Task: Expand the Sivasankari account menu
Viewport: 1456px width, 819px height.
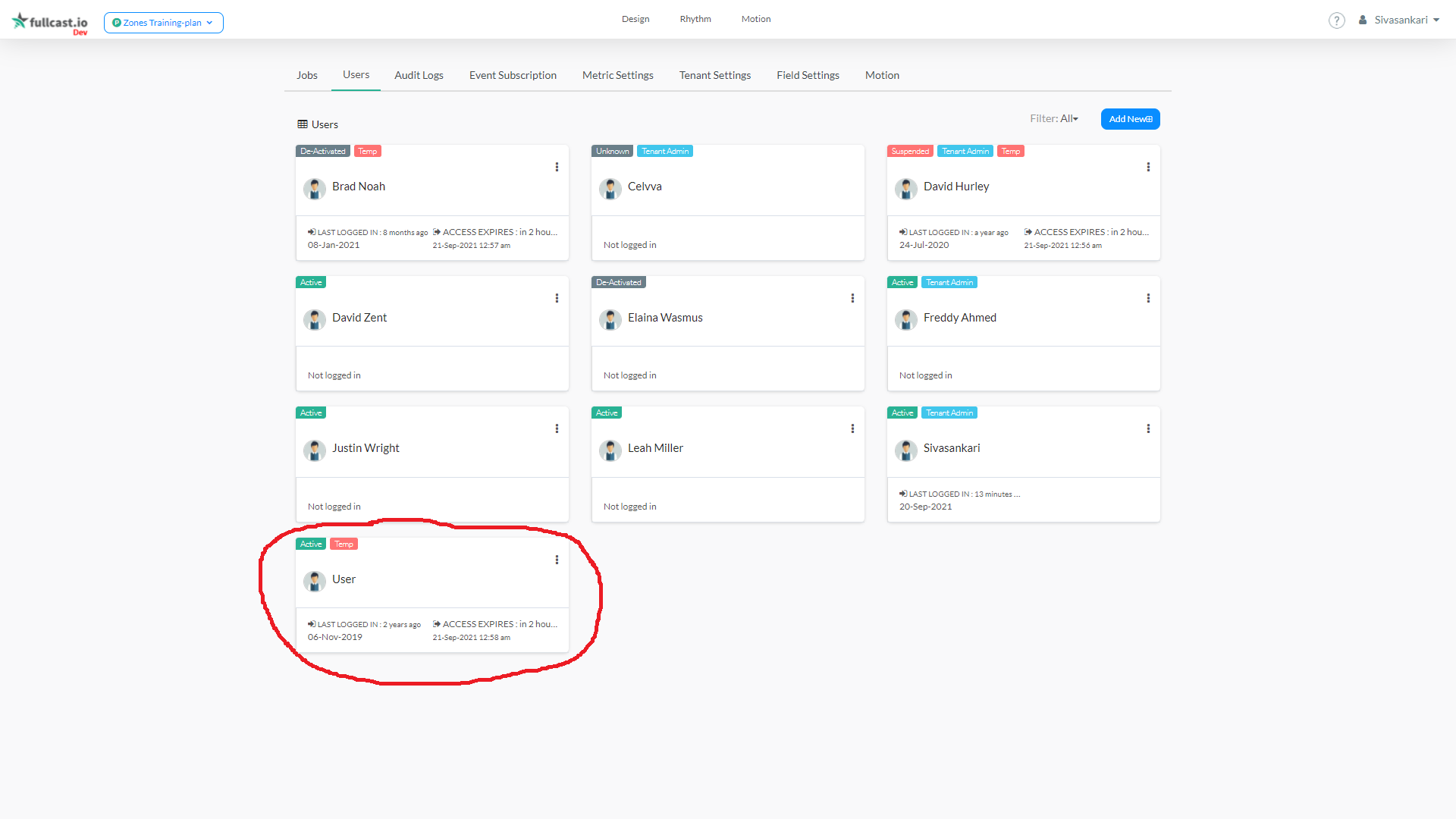Action: point(1400,20)
